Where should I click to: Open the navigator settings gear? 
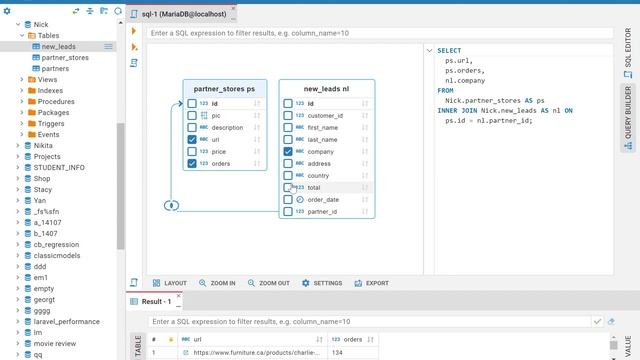(7, 11)
